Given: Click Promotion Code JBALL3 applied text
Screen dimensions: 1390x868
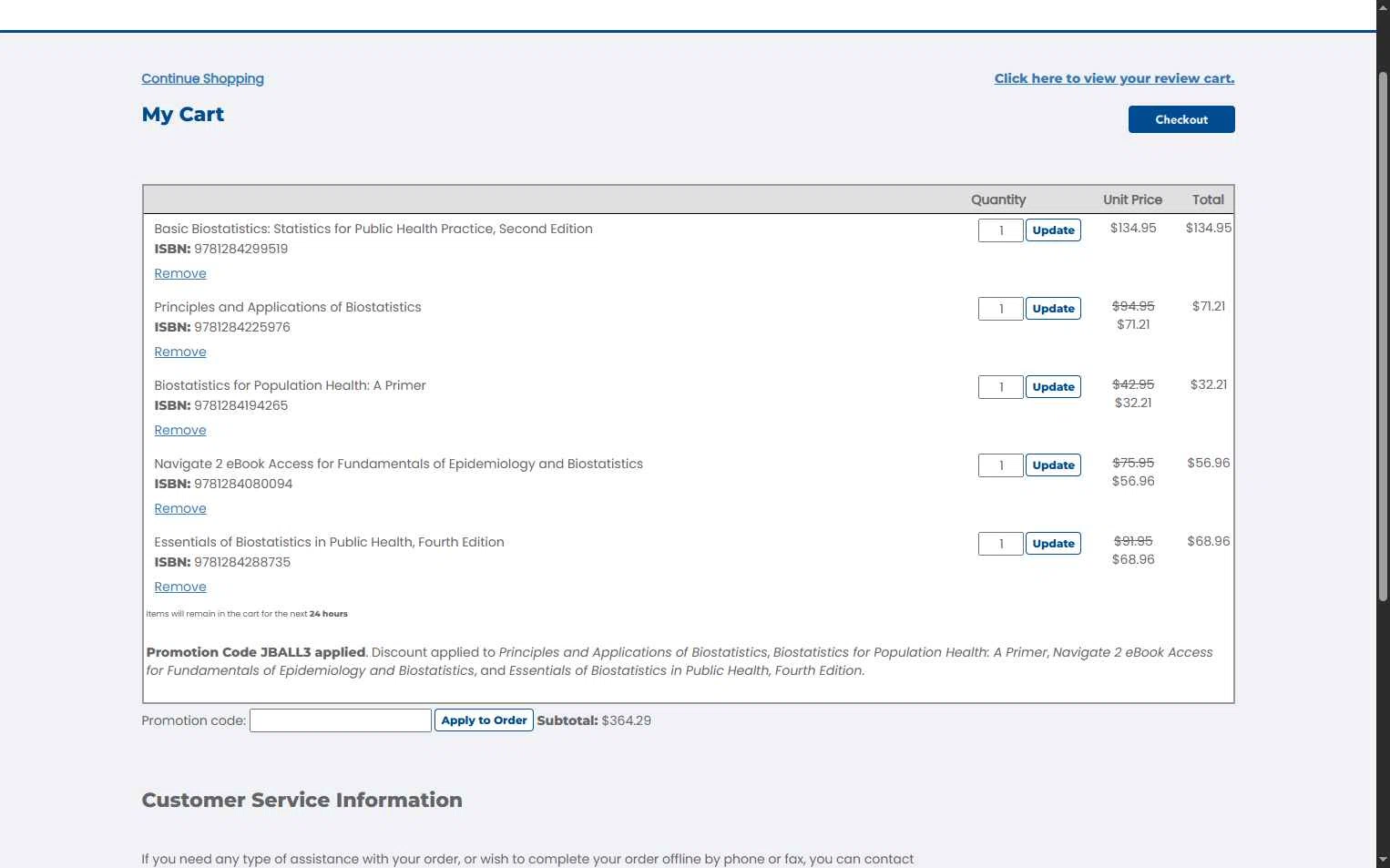Looking at the screenshot, I should (x=256, y=652).
